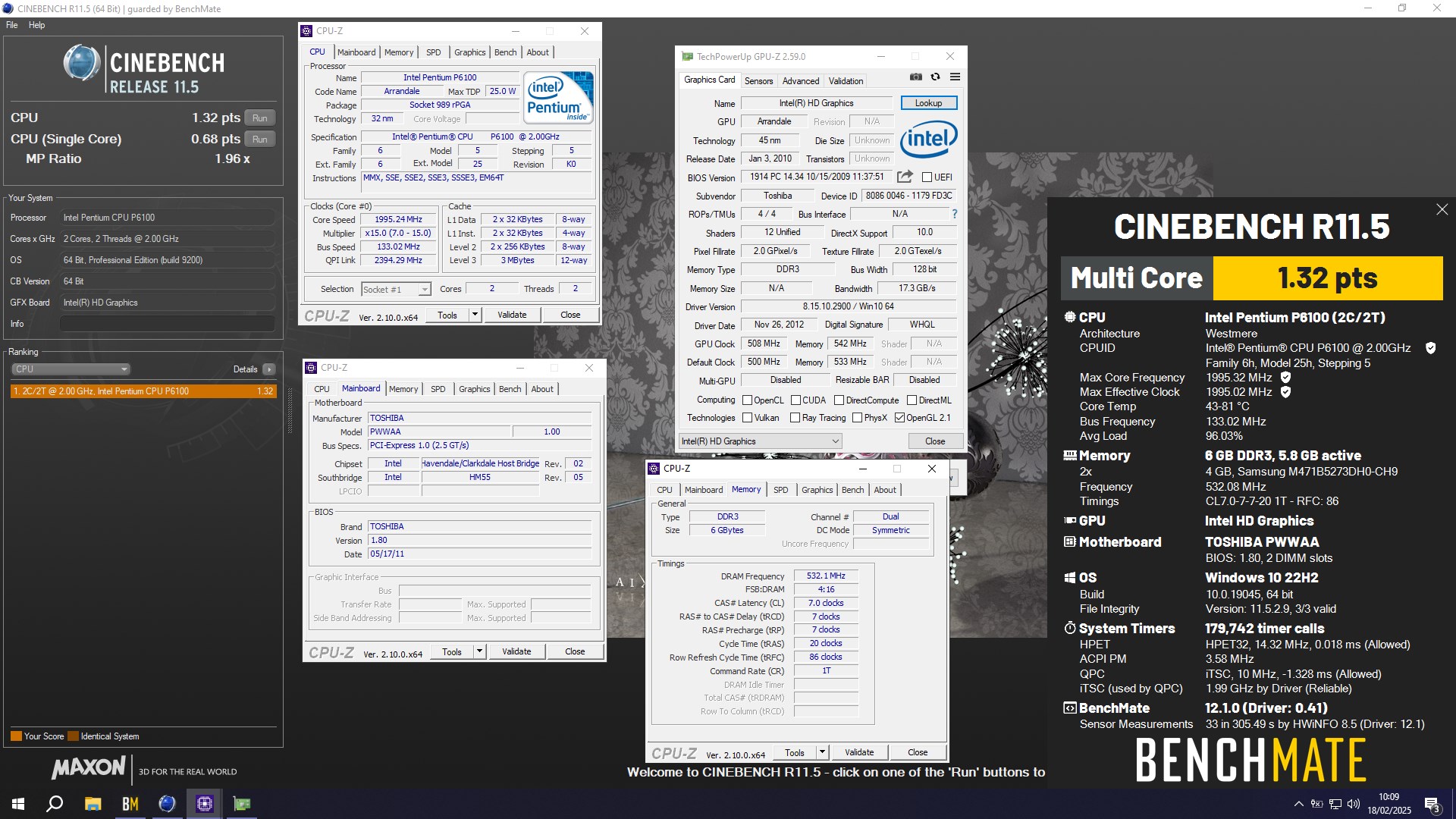Screen dimensions: 1456x819
Task: Click the Core Speed value 1995.24 MHz
Action: click(399, 219)
